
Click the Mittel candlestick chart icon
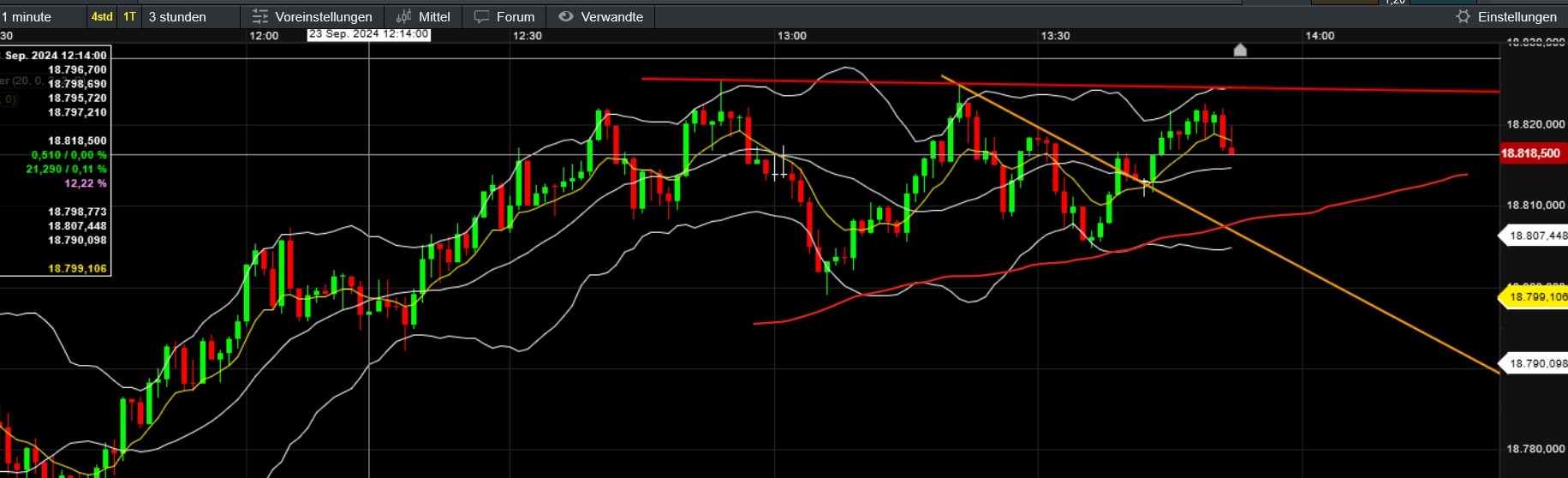[404, 16]
